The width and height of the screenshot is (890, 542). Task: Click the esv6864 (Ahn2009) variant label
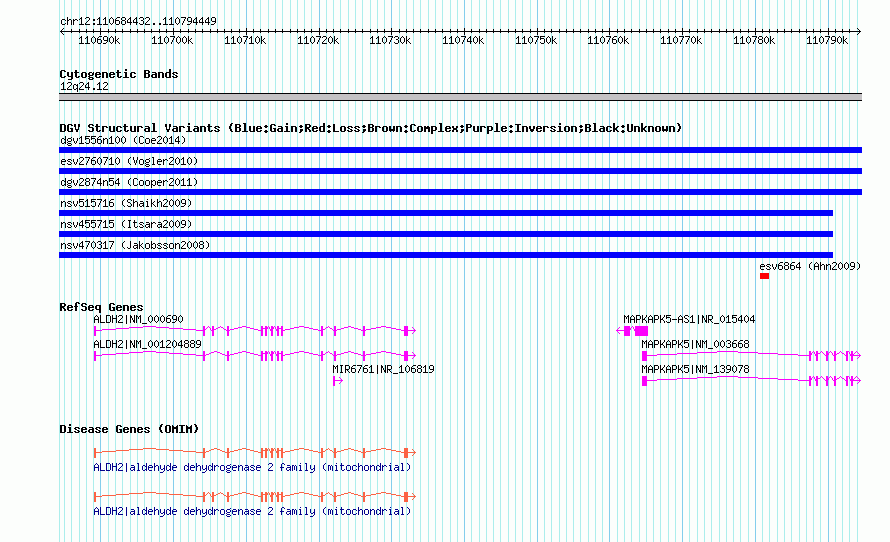[x=810, y=266]
